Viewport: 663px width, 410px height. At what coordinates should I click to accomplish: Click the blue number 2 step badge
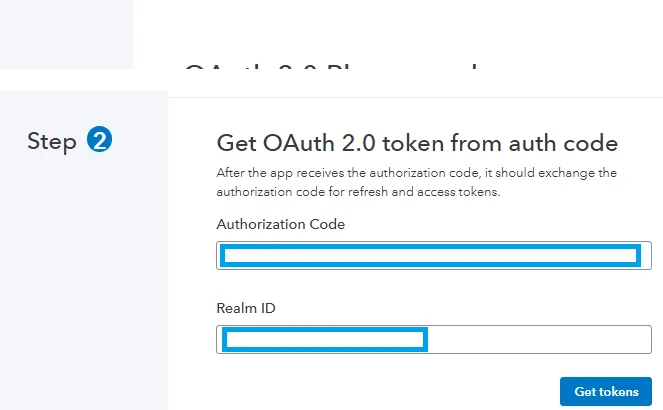click(x=99, y=139)
